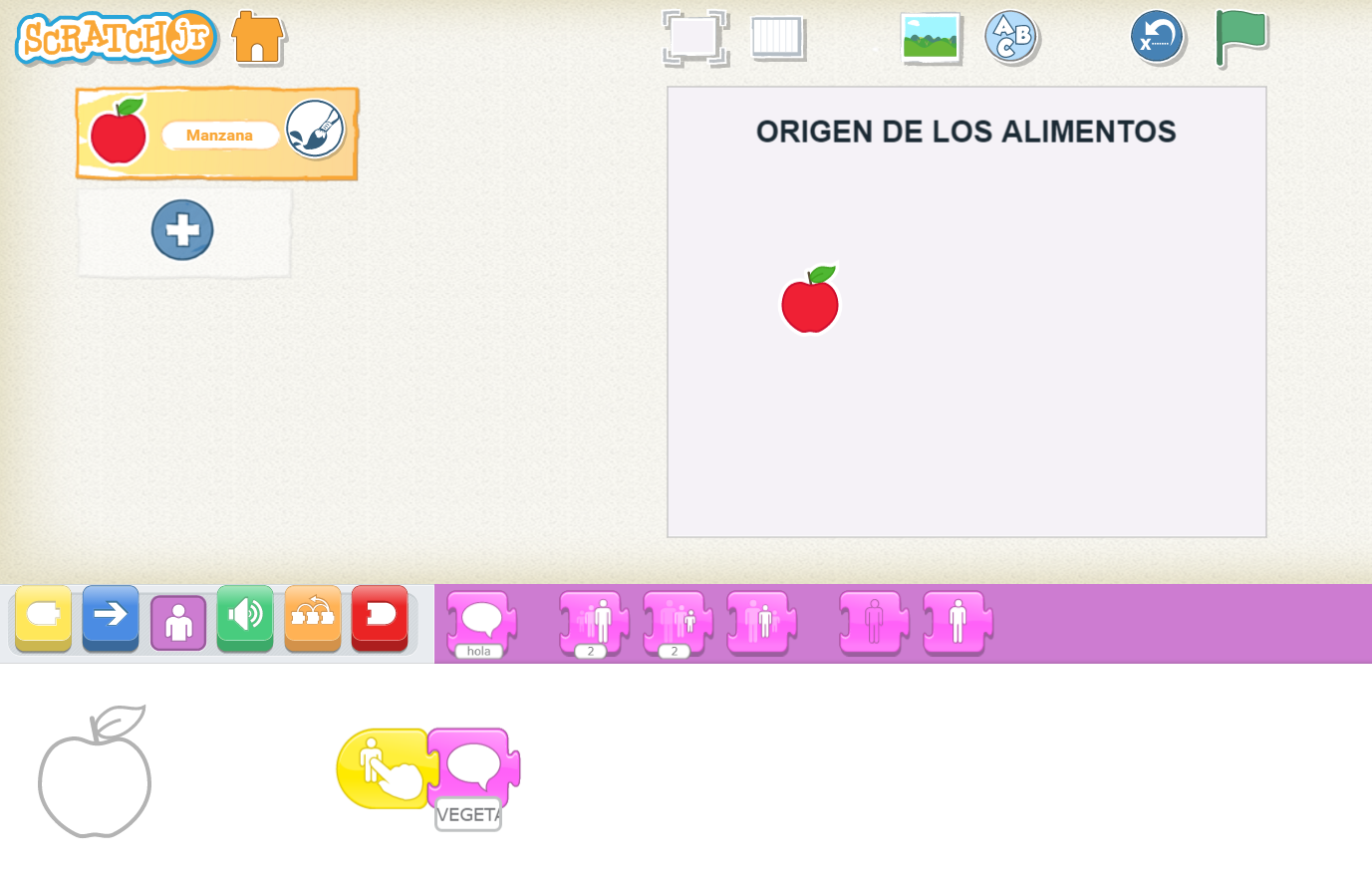Start the project with the green flag
Image resolution: width=1372 pixels, height=875 pixels.
[1240, 38]
